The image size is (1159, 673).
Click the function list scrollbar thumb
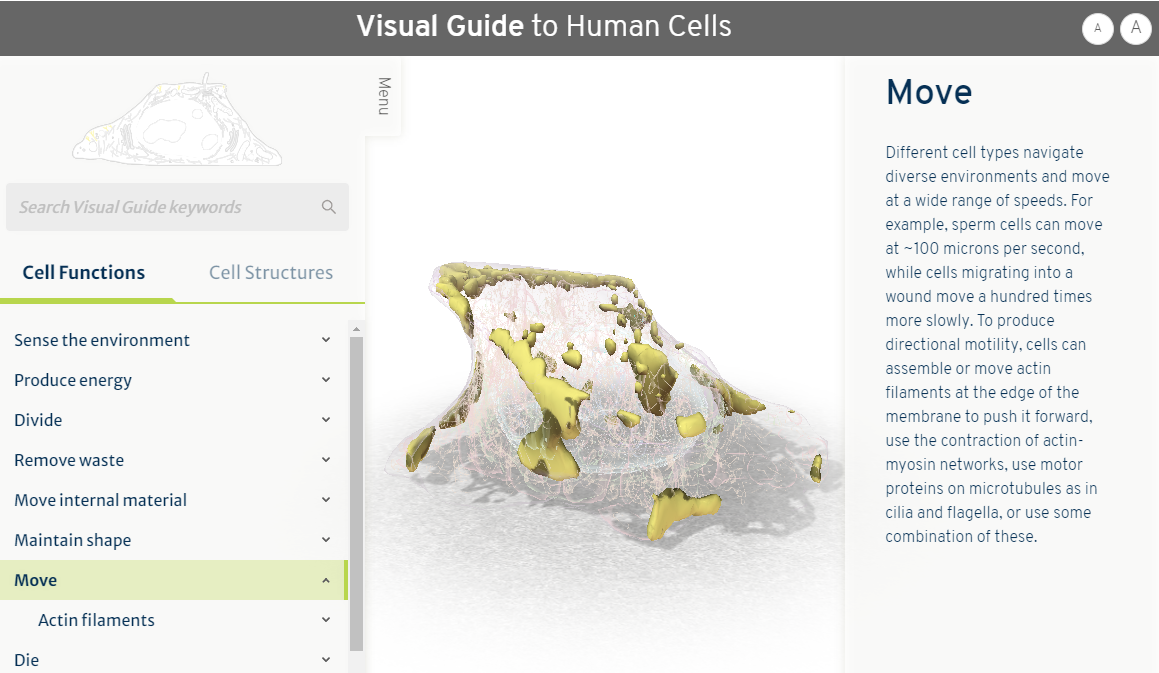coord(356,490)
